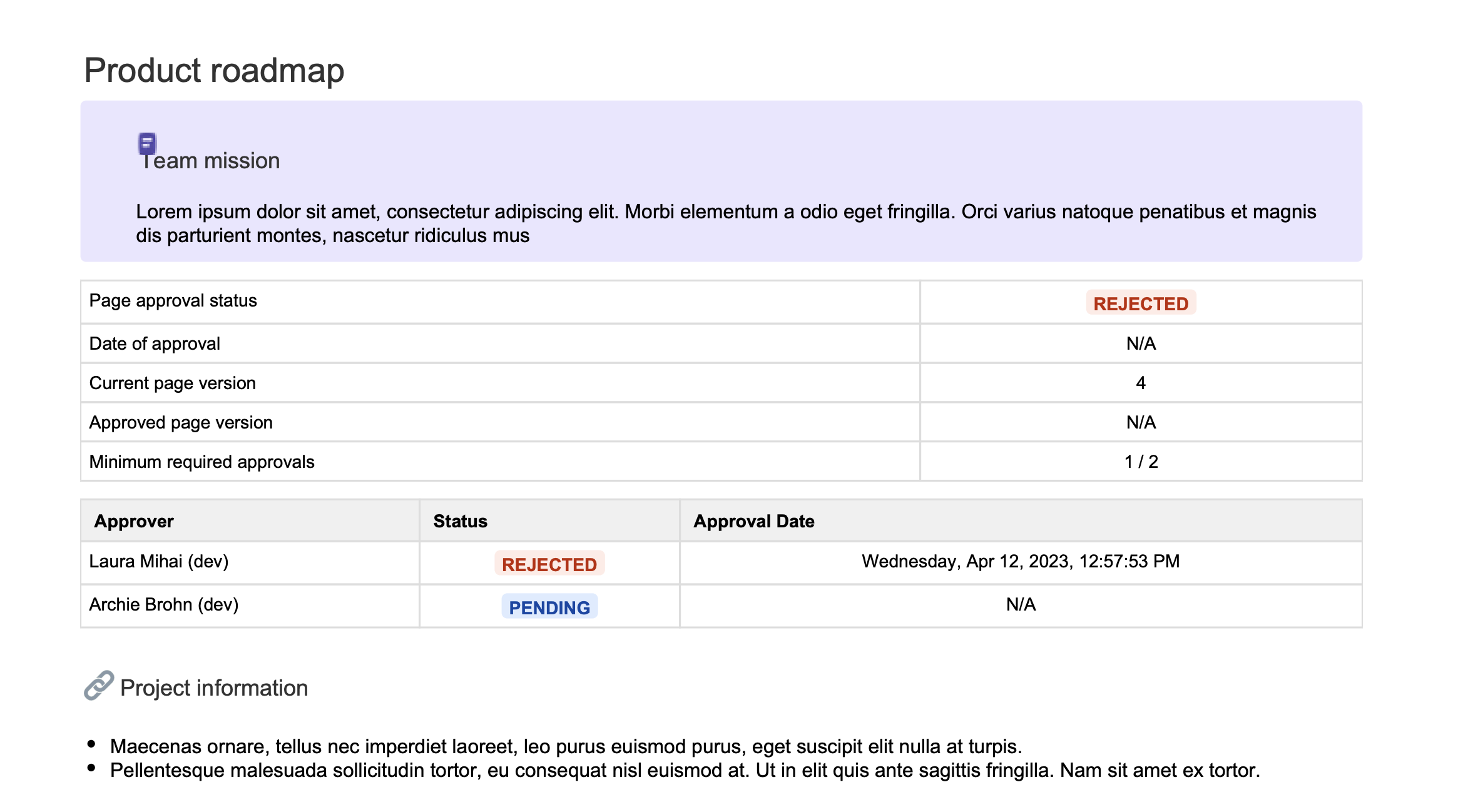Click the chain link icon beside Project information

99,686
